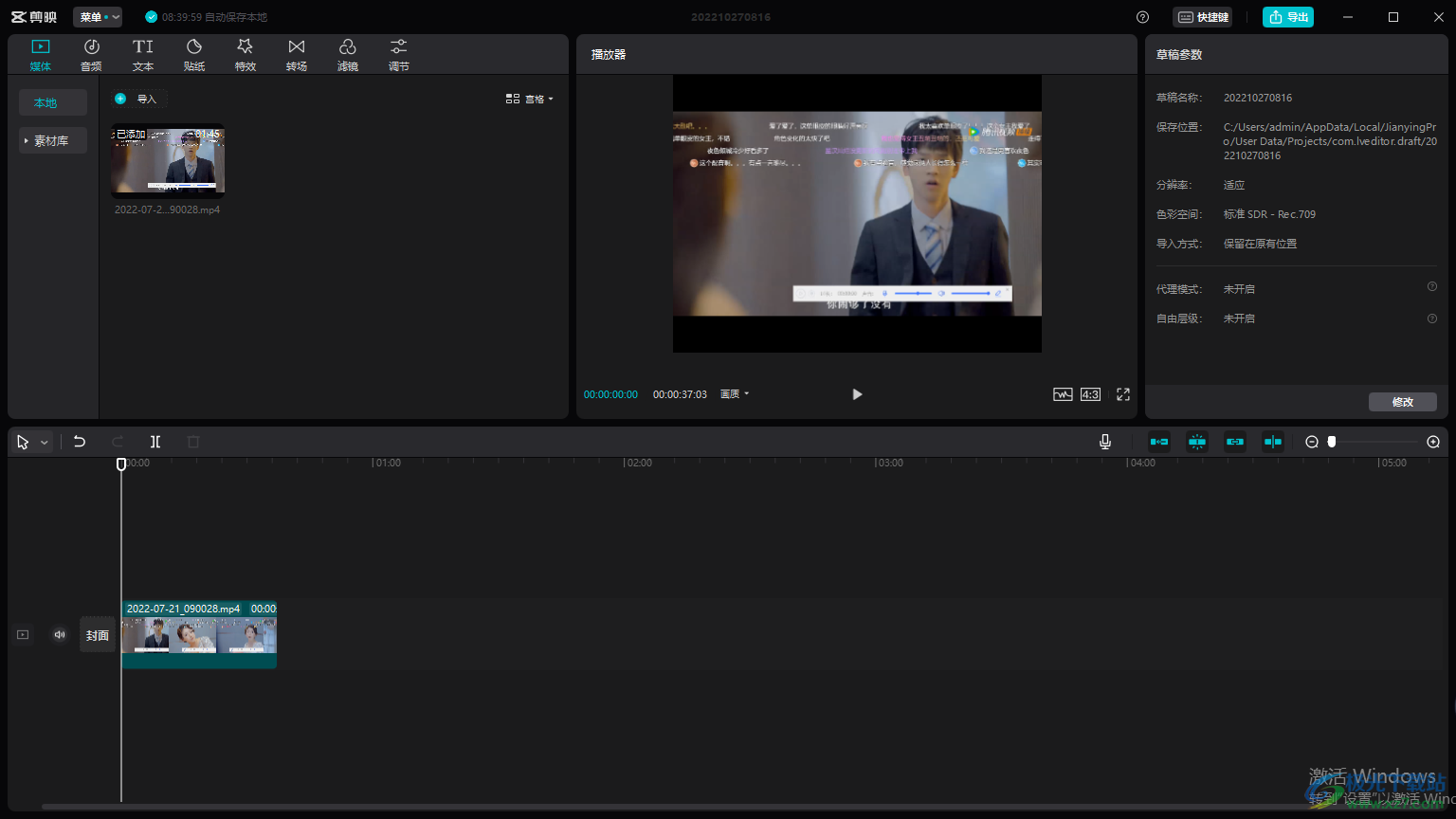1456x819 pixels.
Task: Open the 贴纸 stickers tab
Action: (194, 55)
